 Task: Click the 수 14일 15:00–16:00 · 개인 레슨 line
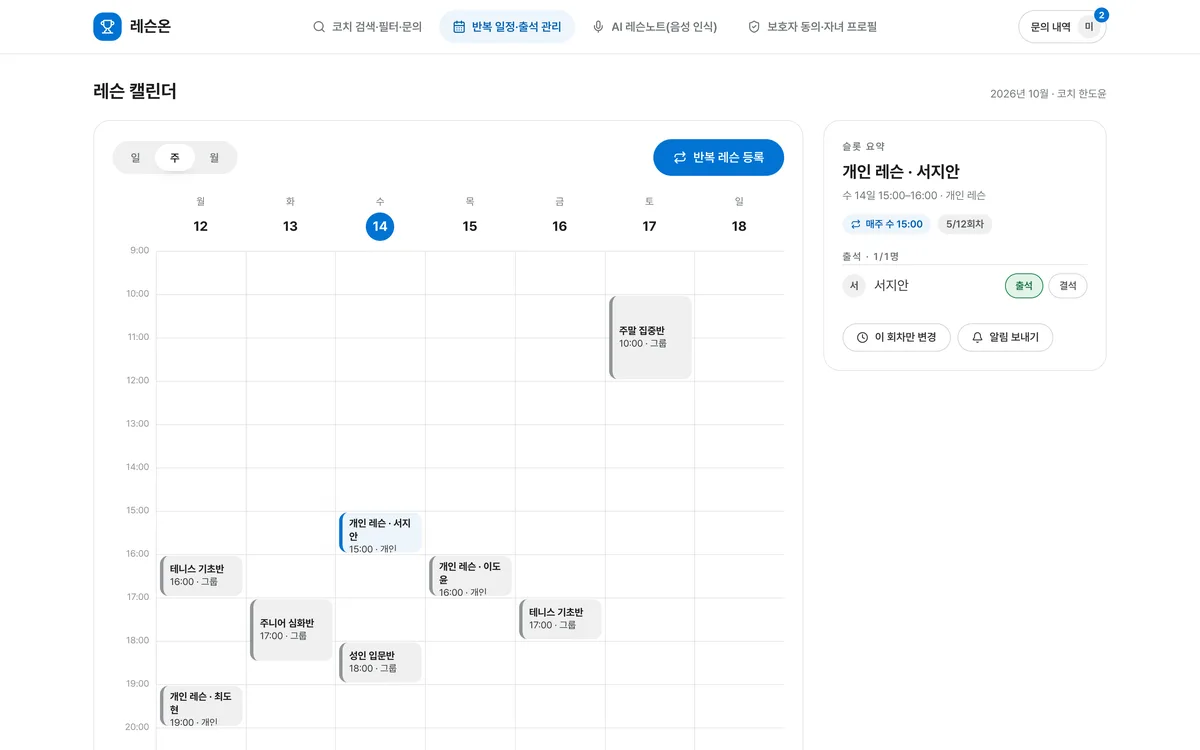point(914,196)
